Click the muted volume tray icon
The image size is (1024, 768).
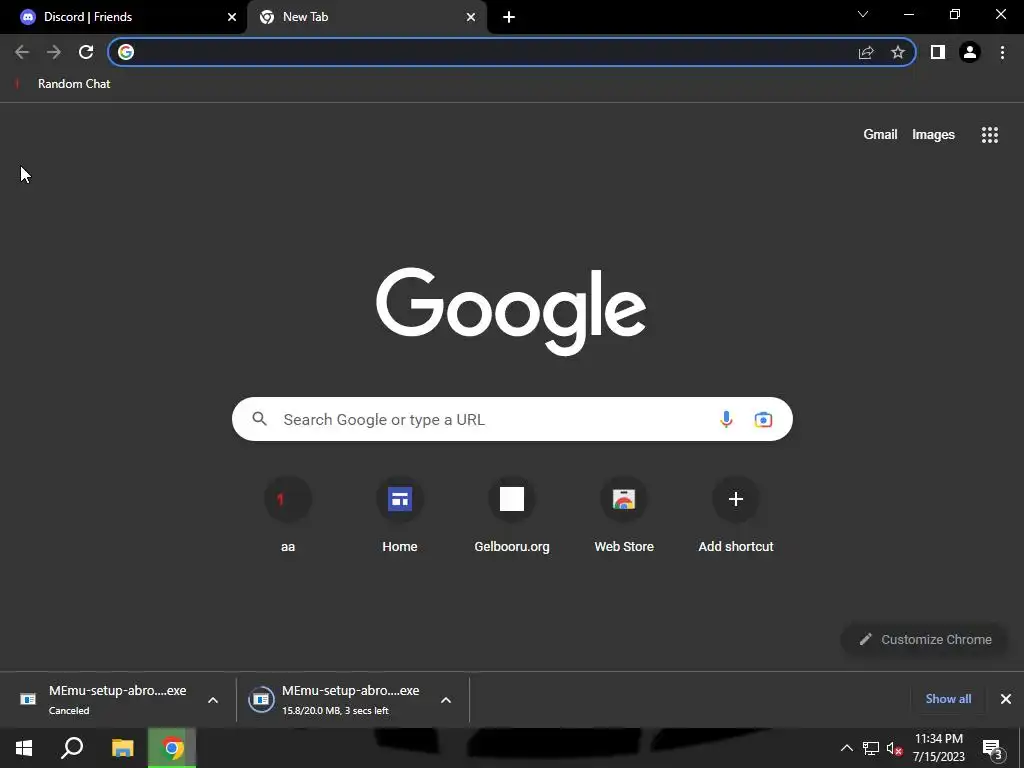[894, 748]
